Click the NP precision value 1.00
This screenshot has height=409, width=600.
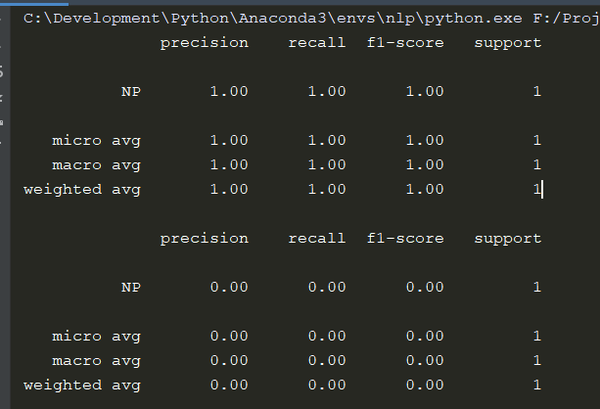point(228,92)
